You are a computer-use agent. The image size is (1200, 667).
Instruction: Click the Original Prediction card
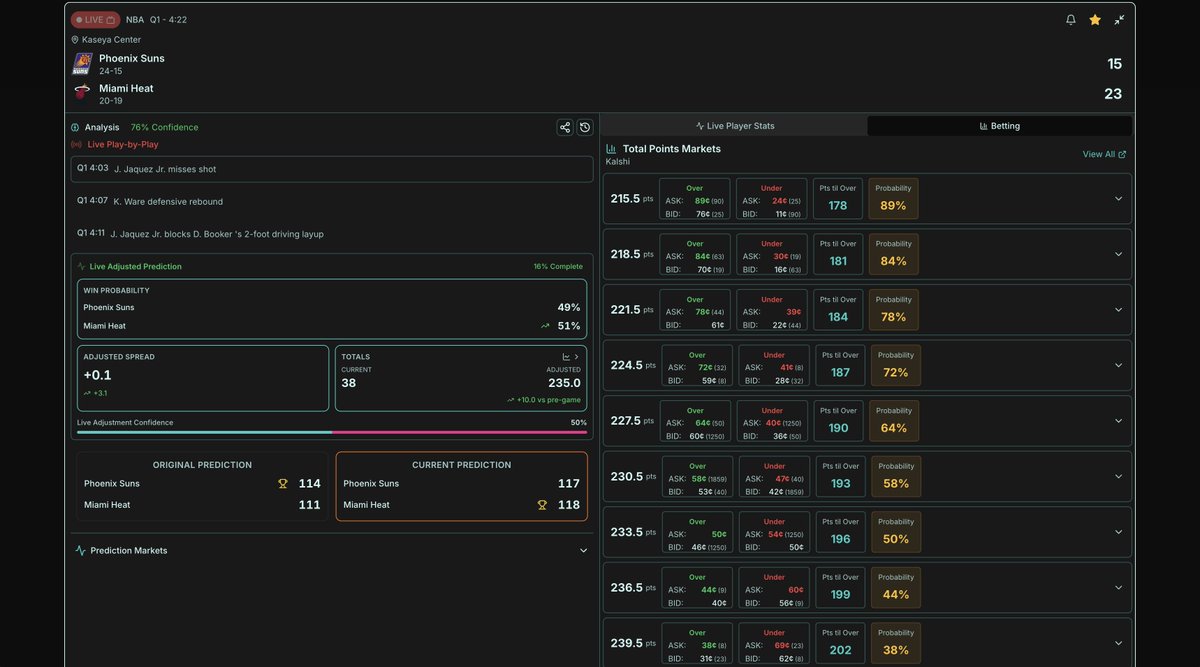[x=202, y=486]
